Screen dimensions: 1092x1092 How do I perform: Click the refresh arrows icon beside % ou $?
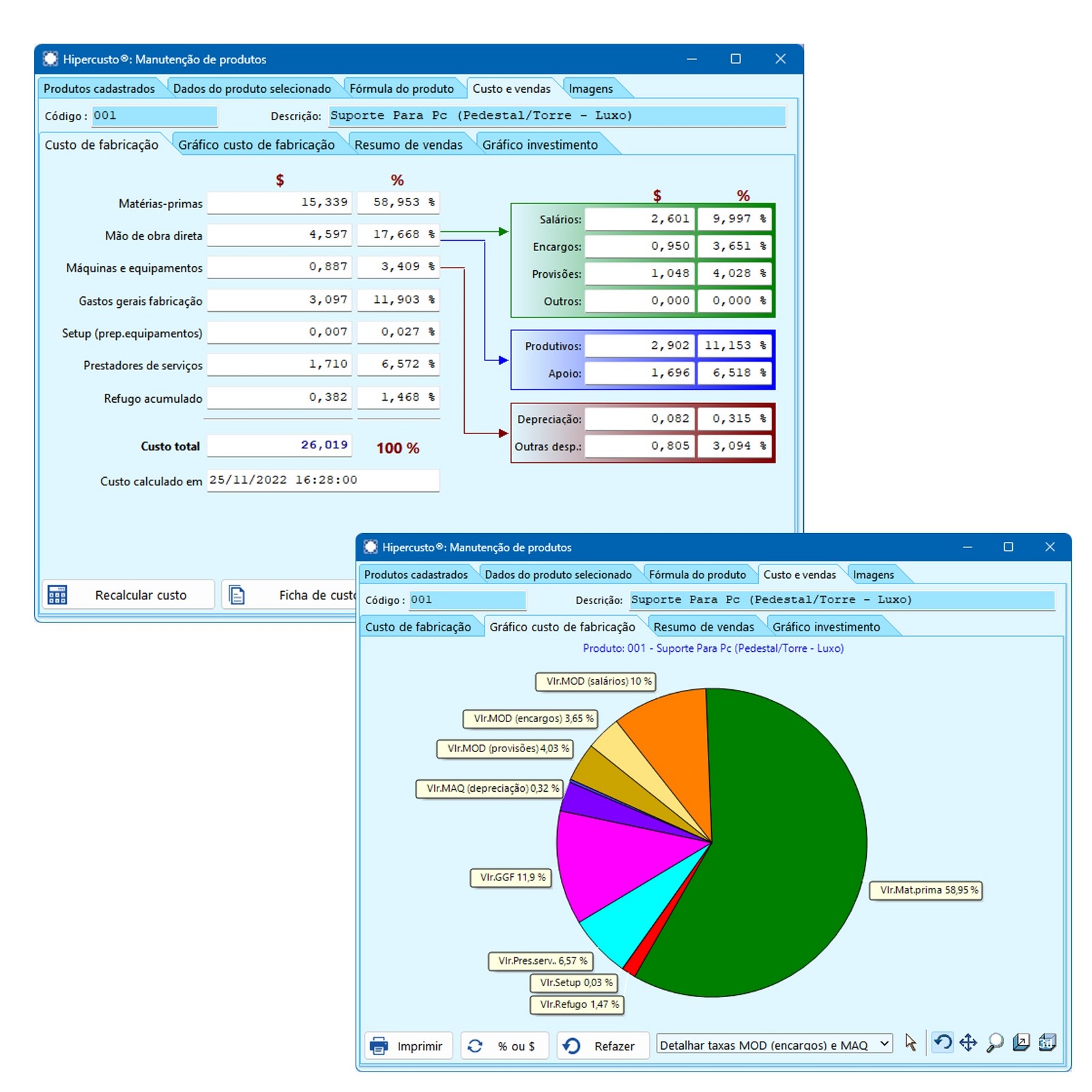pyautogui.click(x=475, y=1046)
